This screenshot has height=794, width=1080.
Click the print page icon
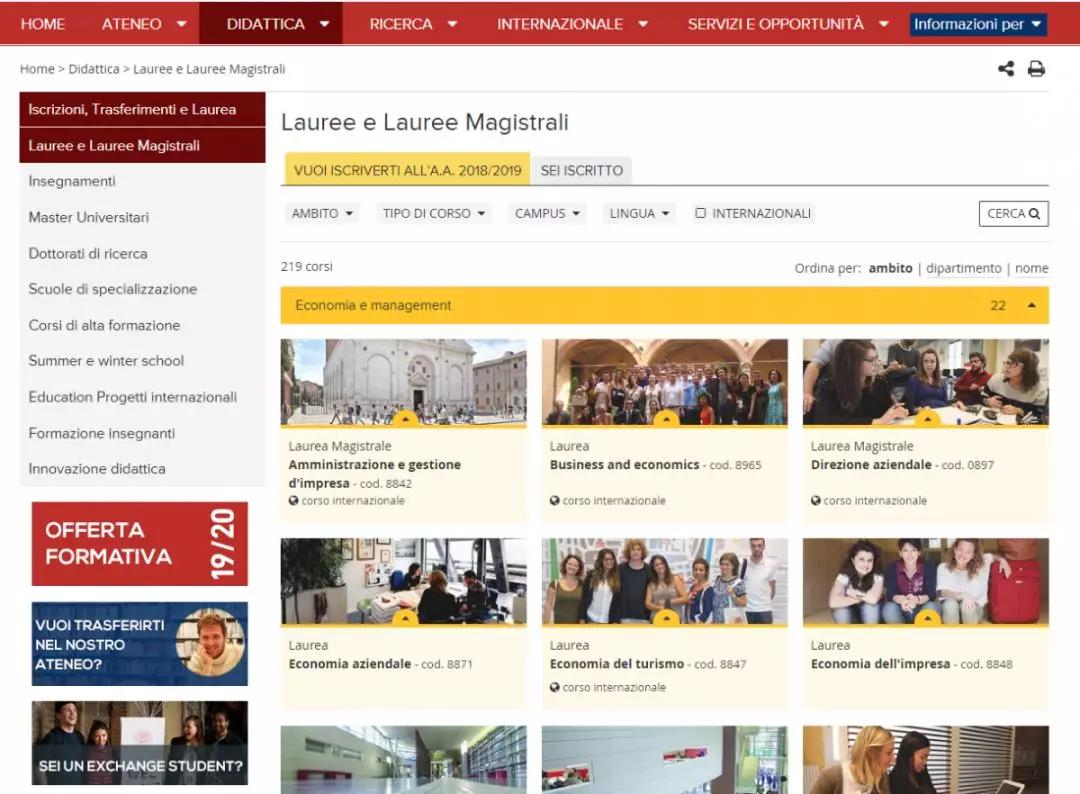click(x=1036, y=69)
